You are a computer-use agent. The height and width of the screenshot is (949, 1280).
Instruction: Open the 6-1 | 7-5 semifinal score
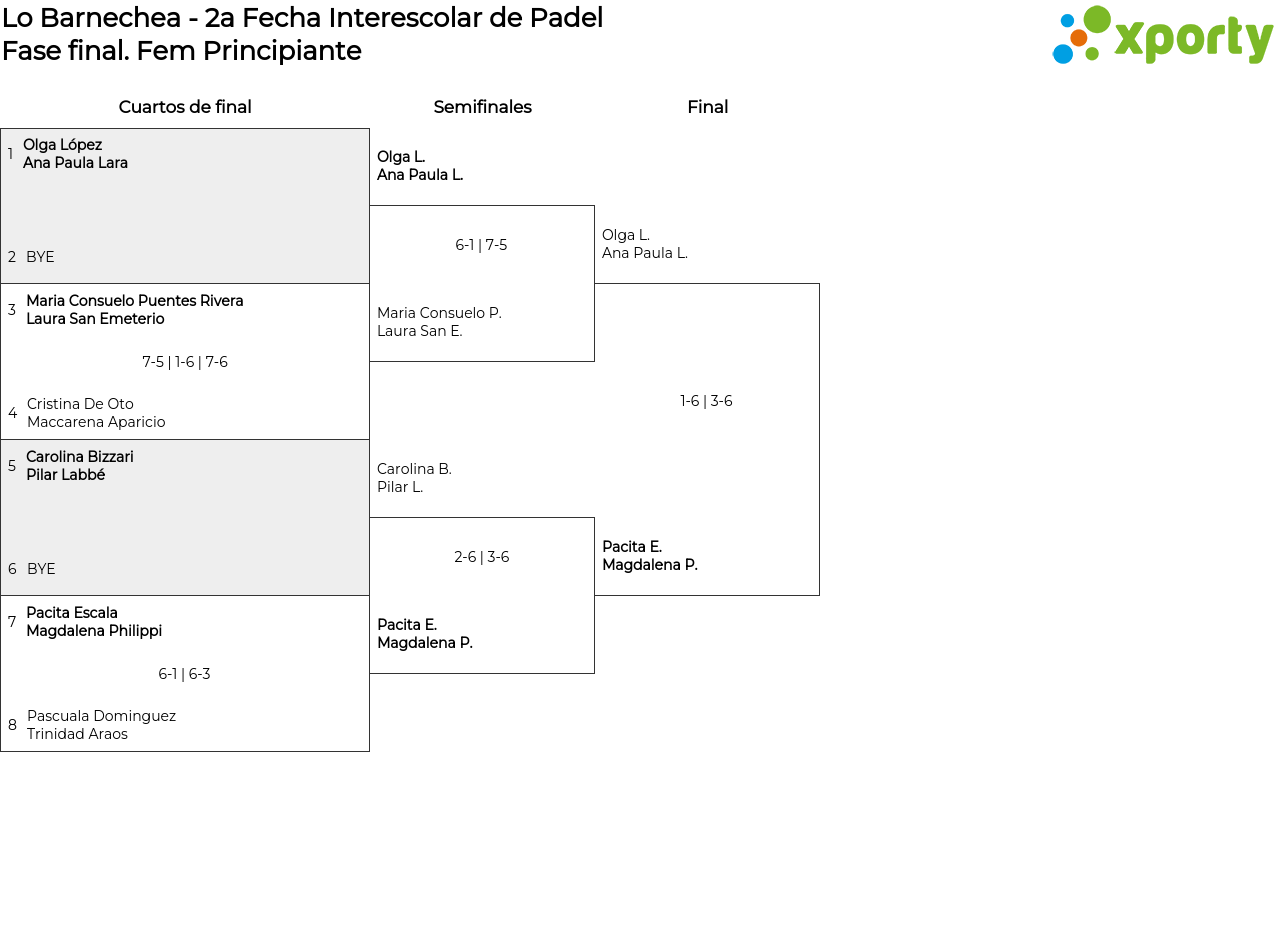481,245
